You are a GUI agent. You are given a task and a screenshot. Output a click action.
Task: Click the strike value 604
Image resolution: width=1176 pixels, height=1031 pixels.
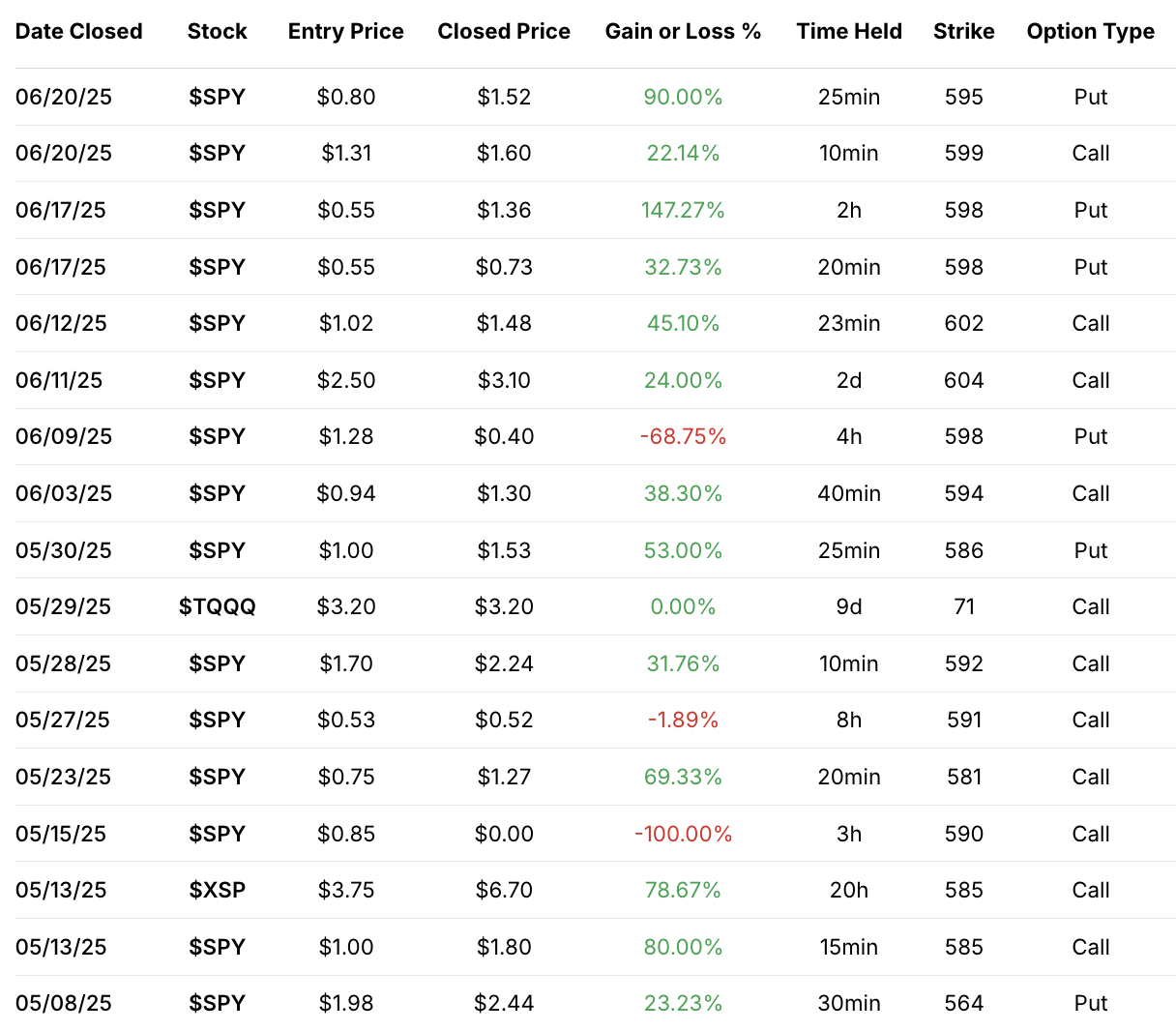(963, 380)
